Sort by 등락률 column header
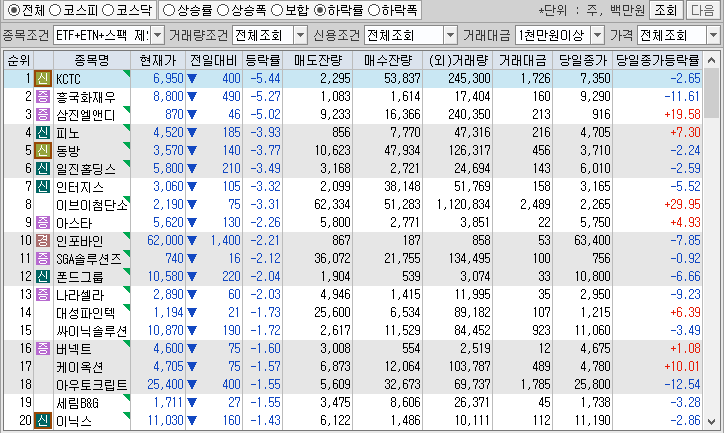The image size is (724, 433). point(263,60)
